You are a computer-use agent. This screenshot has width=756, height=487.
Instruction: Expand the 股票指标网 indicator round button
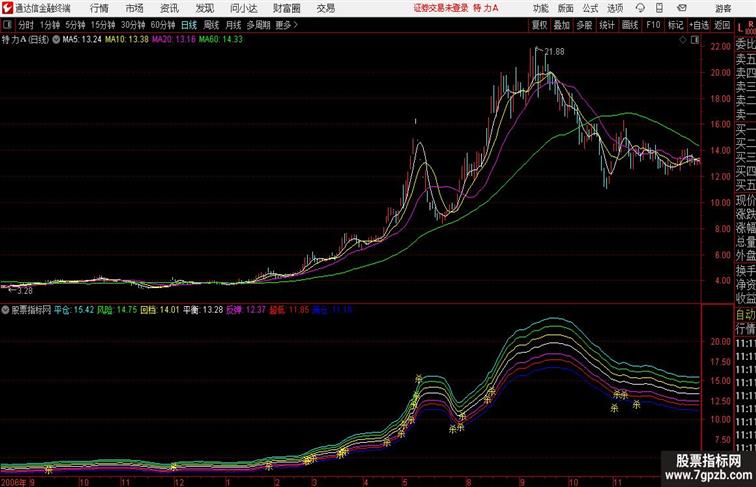click(x=5, y=310)
